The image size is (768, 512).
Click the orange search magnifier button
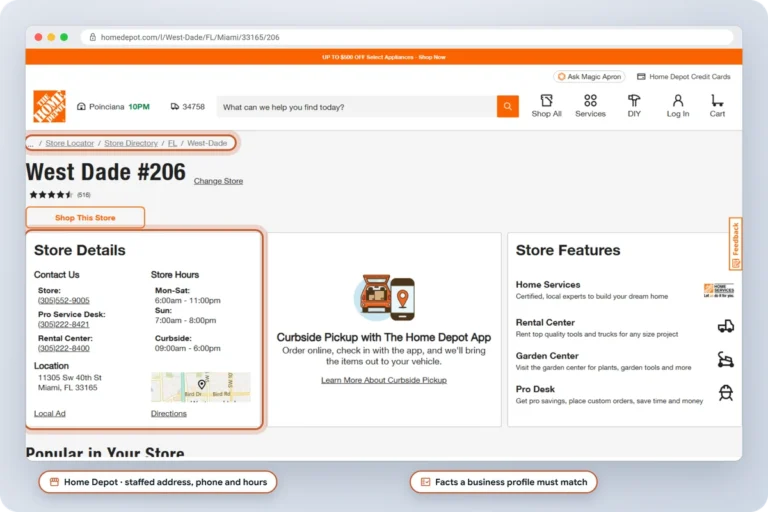coord(507,106)
